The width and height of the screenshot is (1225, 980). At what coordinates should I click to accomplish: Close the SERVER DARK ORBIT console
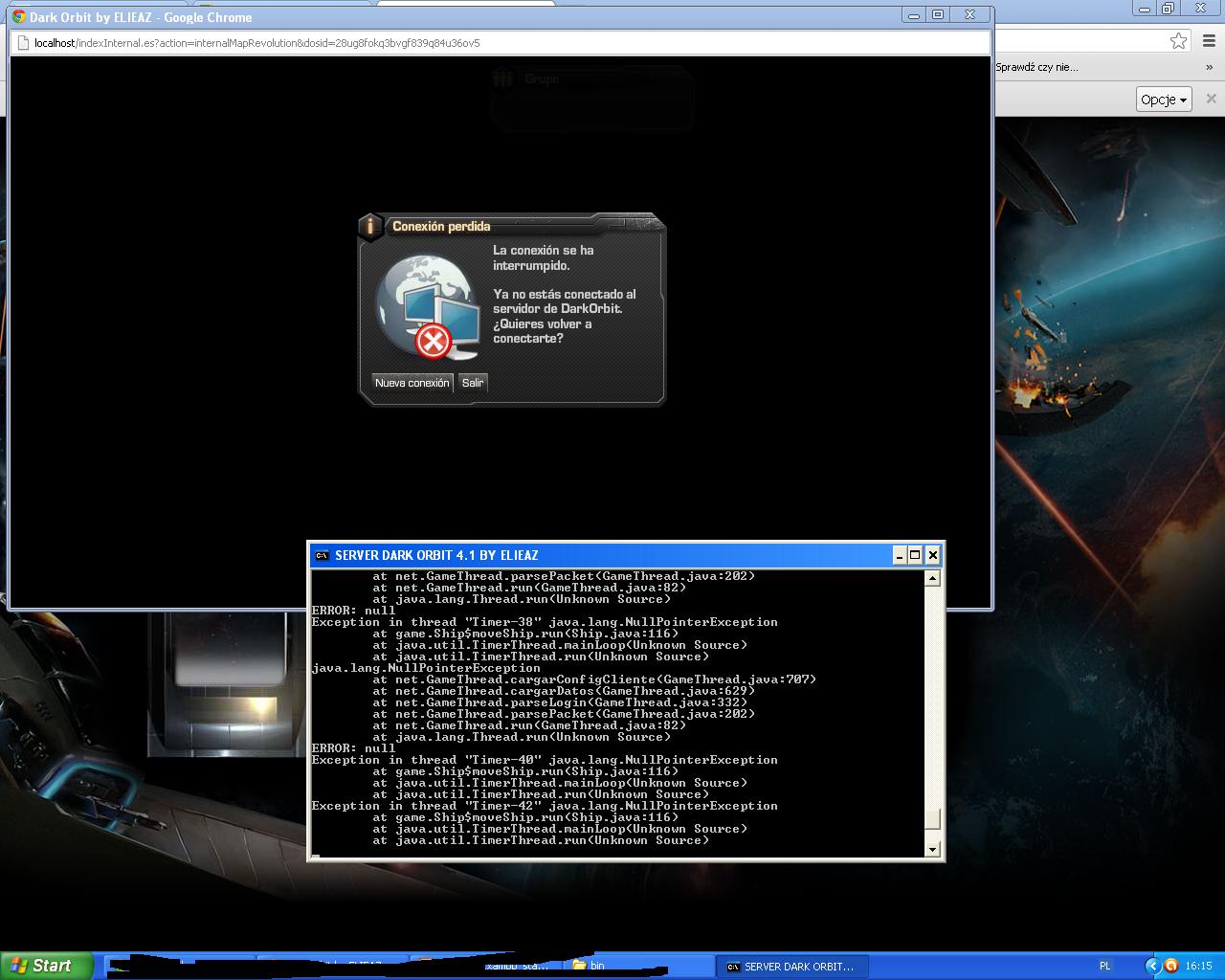[933, 555]
